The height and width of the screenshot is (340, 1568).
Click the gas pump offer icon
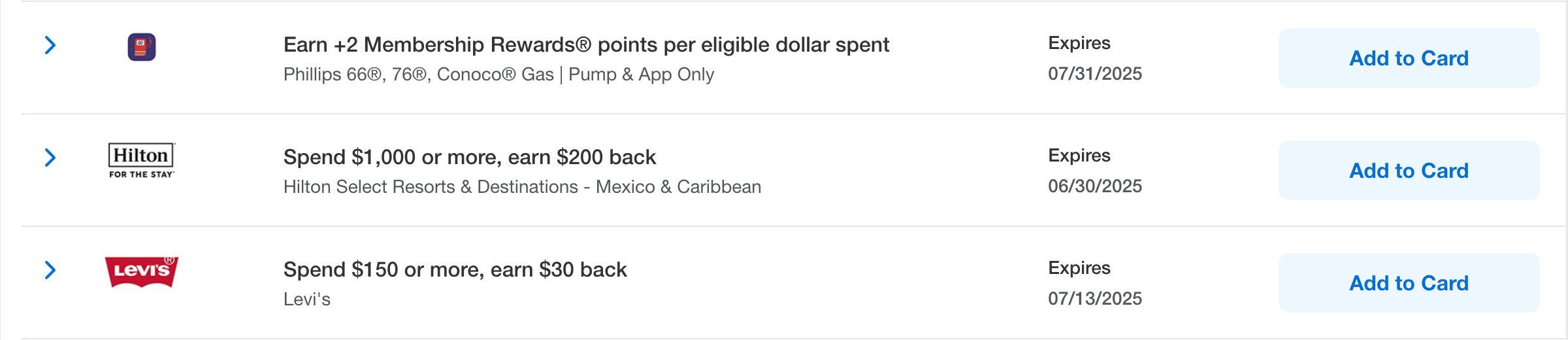coord(142,47)
